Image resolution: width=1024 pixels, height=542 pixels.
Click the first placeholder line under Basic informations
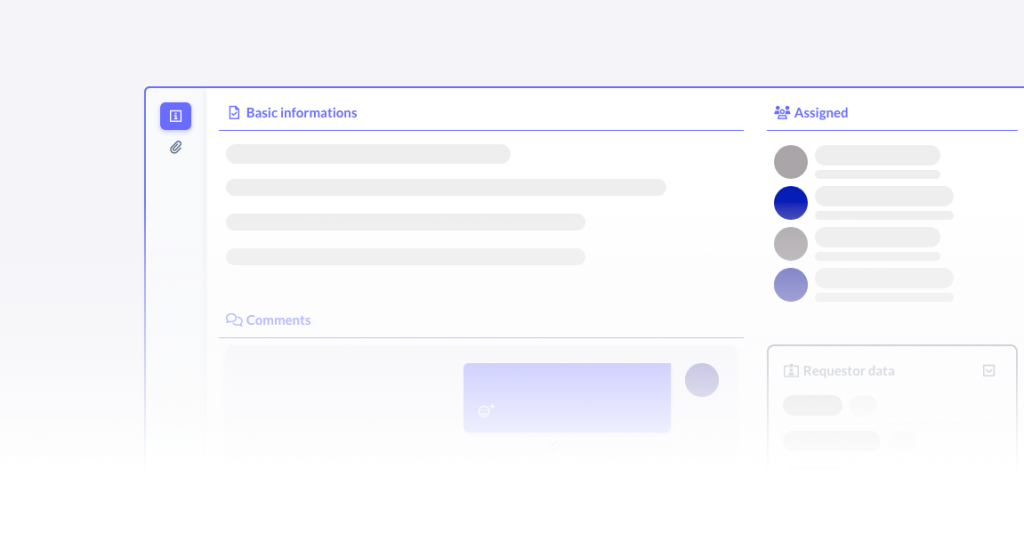click(368, 154)
